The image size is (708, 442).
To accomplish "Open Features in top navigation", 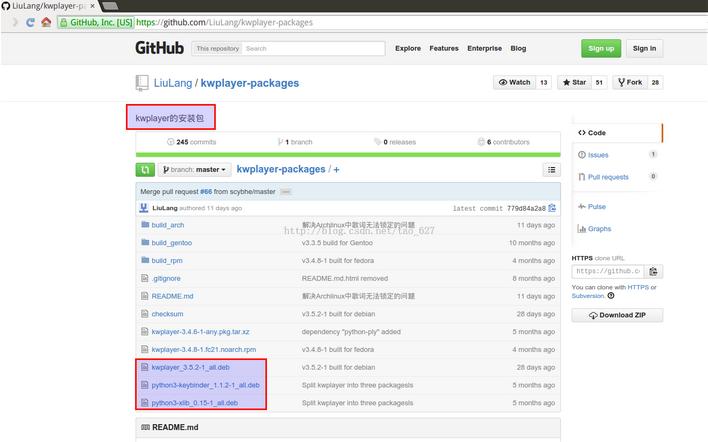I will (x=444, y=48).
